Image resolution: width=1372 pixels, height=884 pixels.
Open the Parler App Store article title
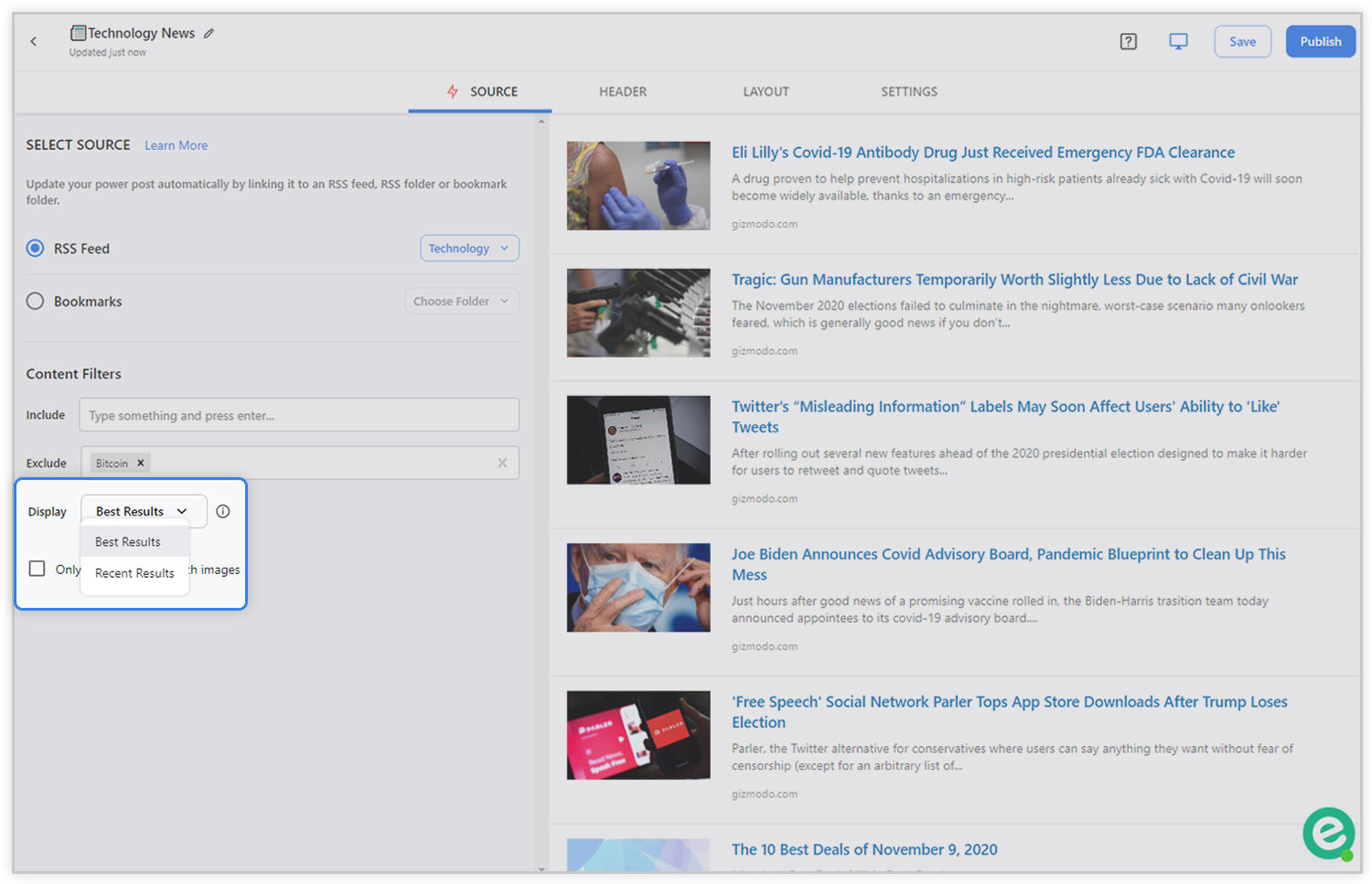[1009, 712]
